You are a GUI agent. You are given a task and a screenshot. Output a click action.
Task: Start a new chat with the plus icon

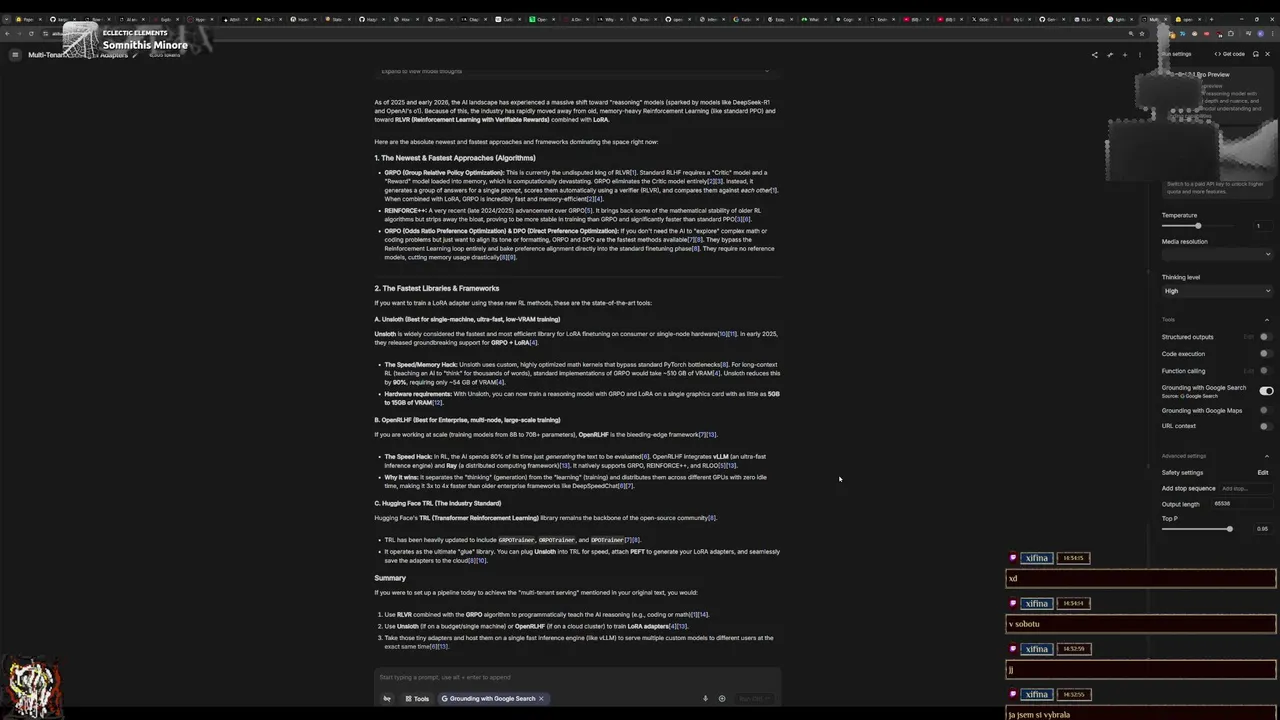tap(1125, 54)
